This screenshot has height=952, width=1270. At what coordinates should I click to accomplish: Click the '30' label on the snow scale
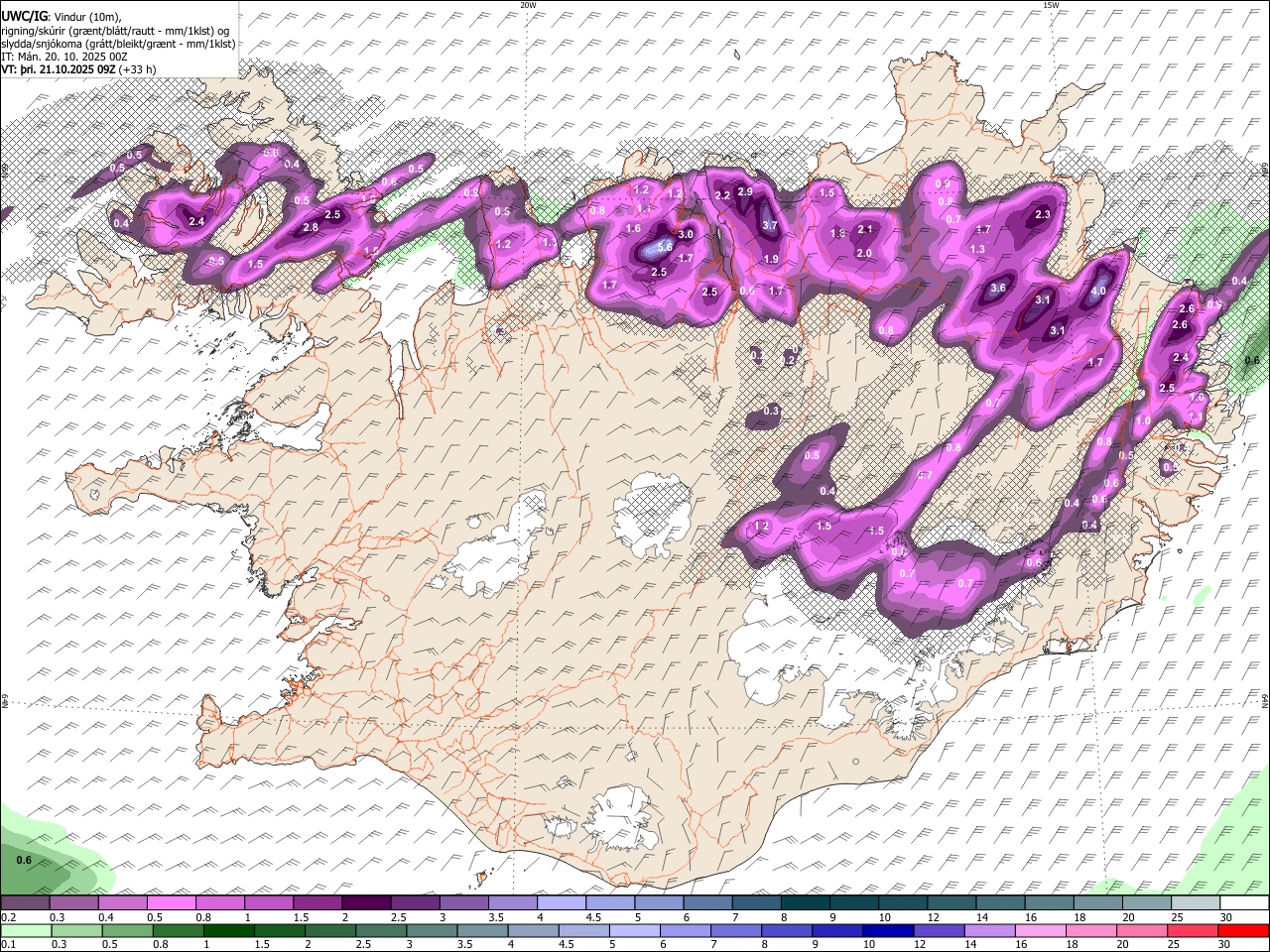pos(1226,917)
